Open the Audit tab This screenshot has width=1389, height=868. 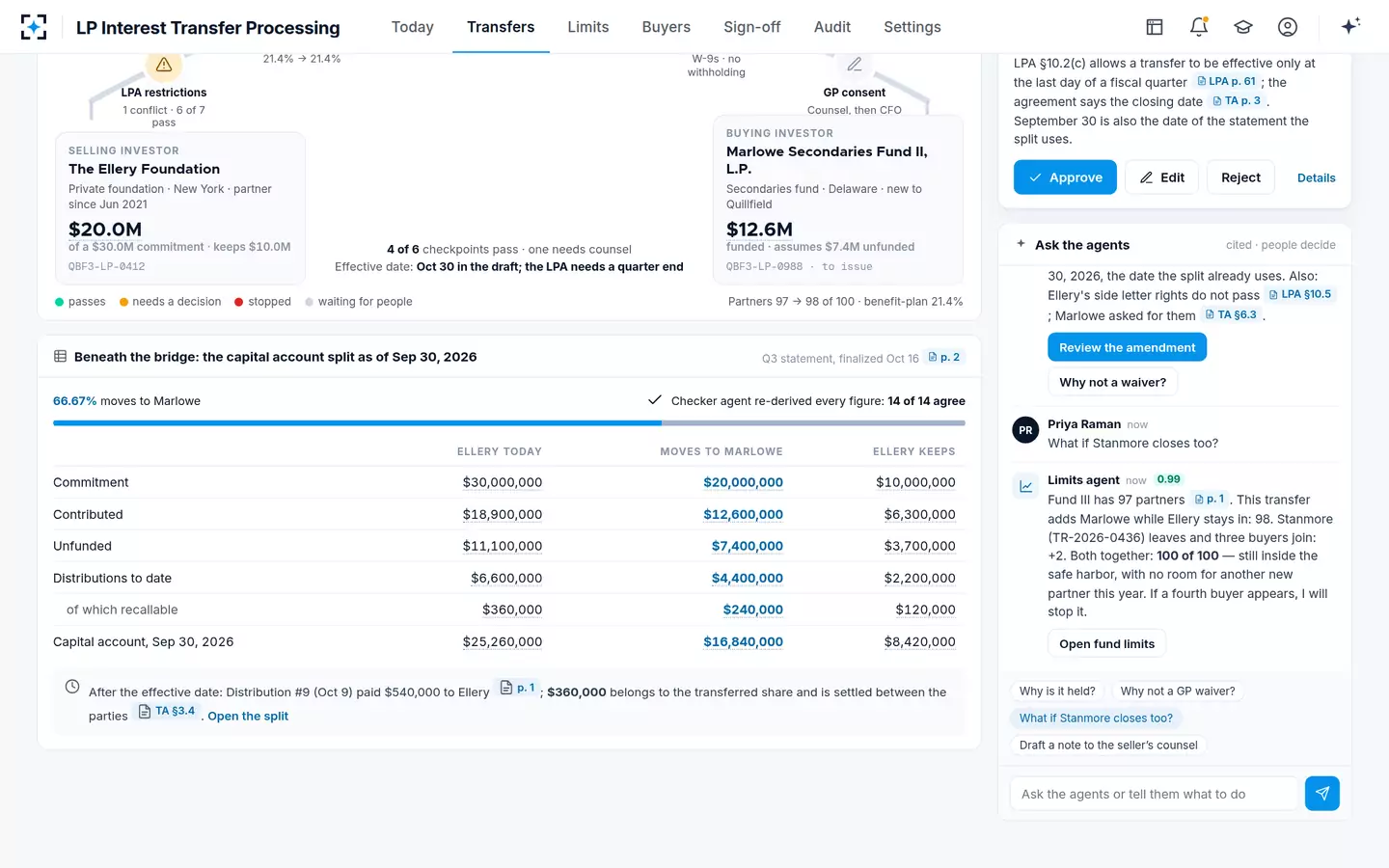click(832, 27)
